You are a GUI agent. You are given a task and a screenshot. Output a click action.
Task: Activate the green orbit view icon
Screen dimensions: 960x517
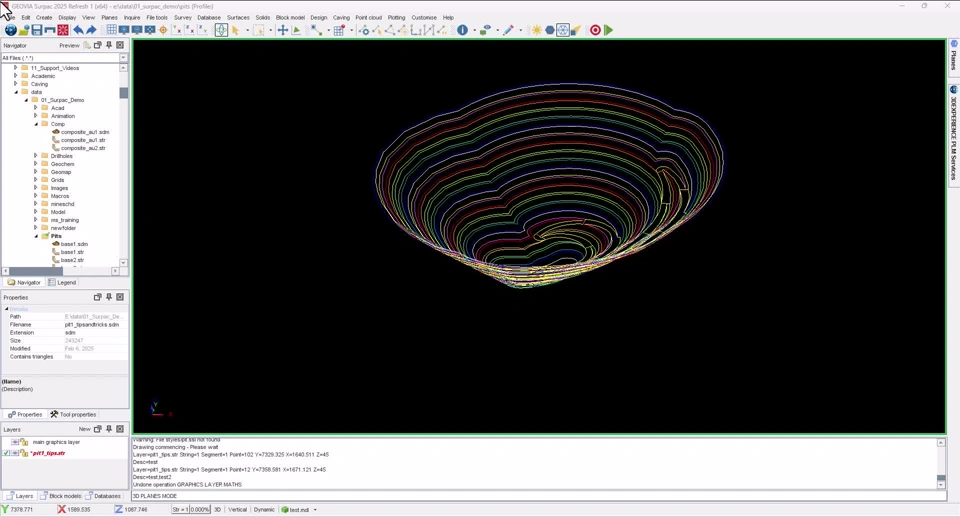pos(221,30)
